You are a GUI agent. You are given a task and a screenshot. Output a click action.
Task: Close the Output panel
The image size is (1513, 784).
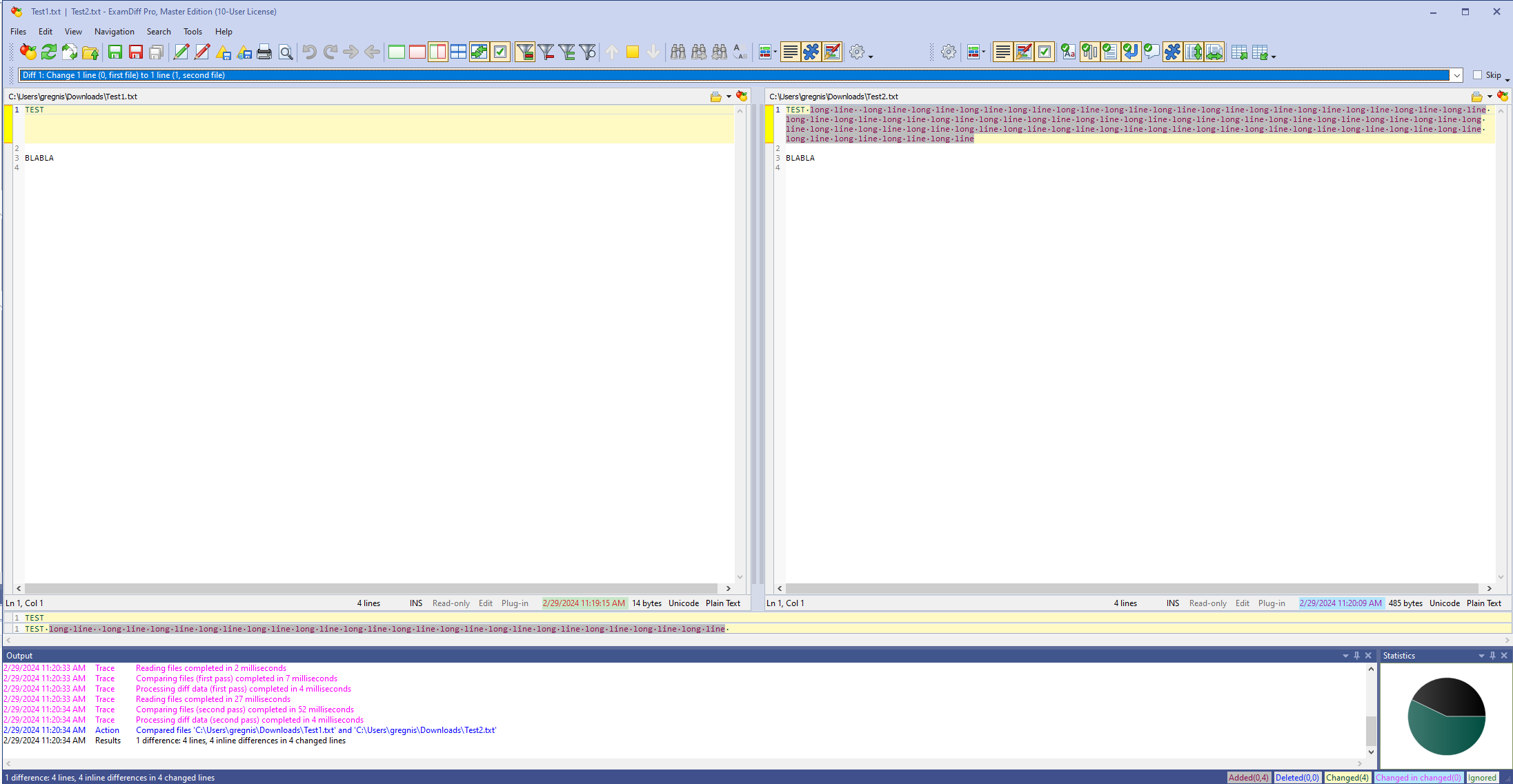pos(1368,656)
